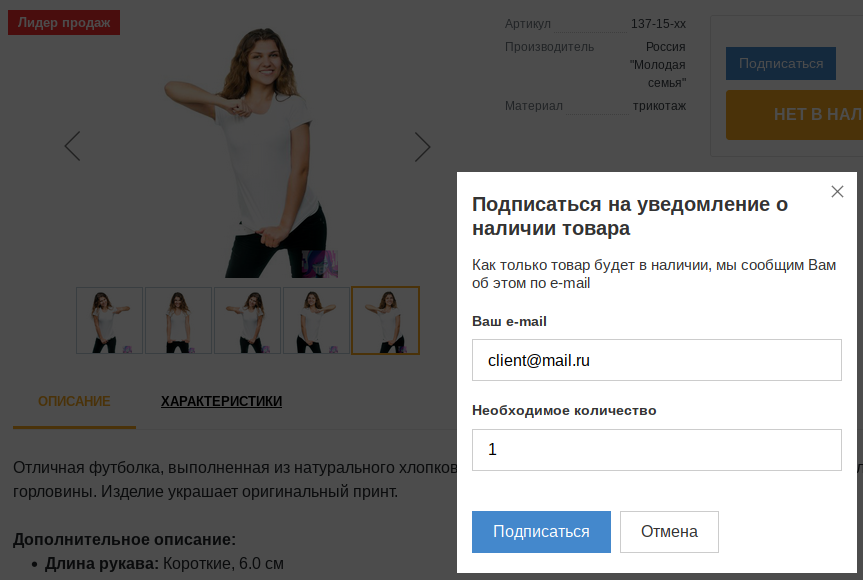Viewport: 863px width, 580px height.
Task: Select the second product thumbnail
Action: [178, 321]
